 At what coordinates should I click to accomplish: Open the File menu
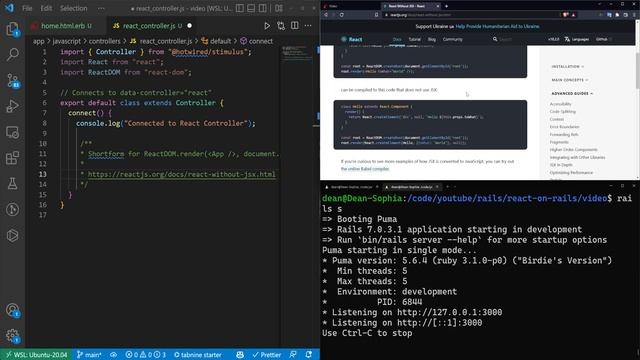click(x=27, y=8)
